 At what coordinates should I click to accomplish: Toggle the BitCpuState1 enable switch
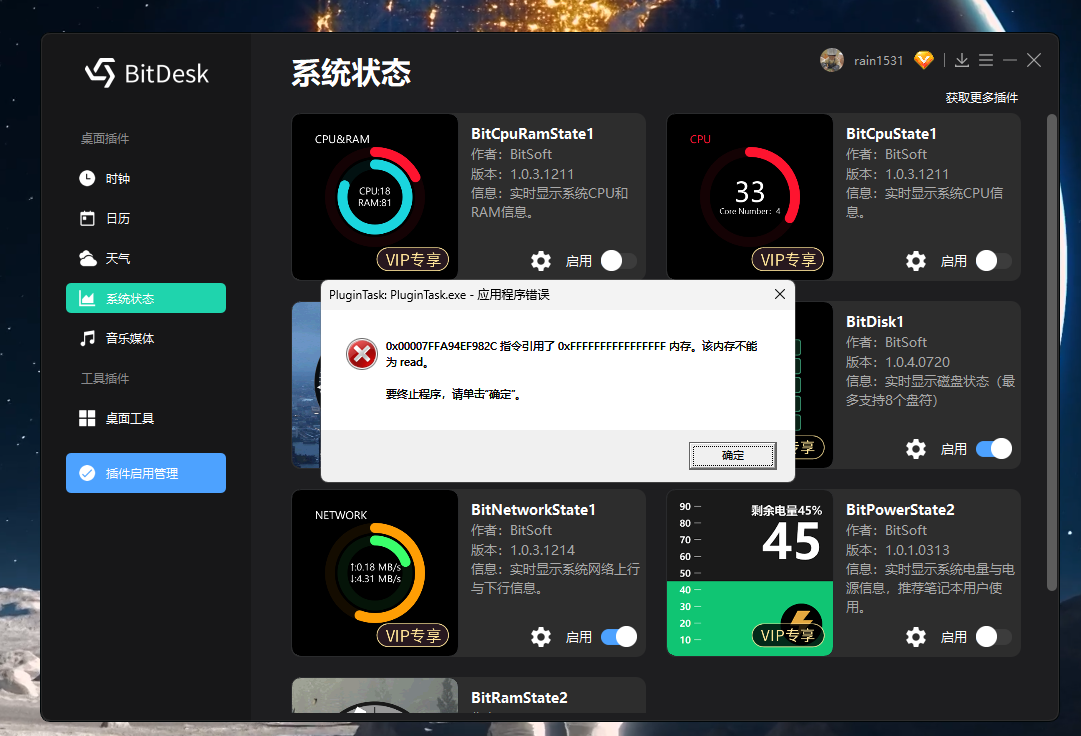993,261
